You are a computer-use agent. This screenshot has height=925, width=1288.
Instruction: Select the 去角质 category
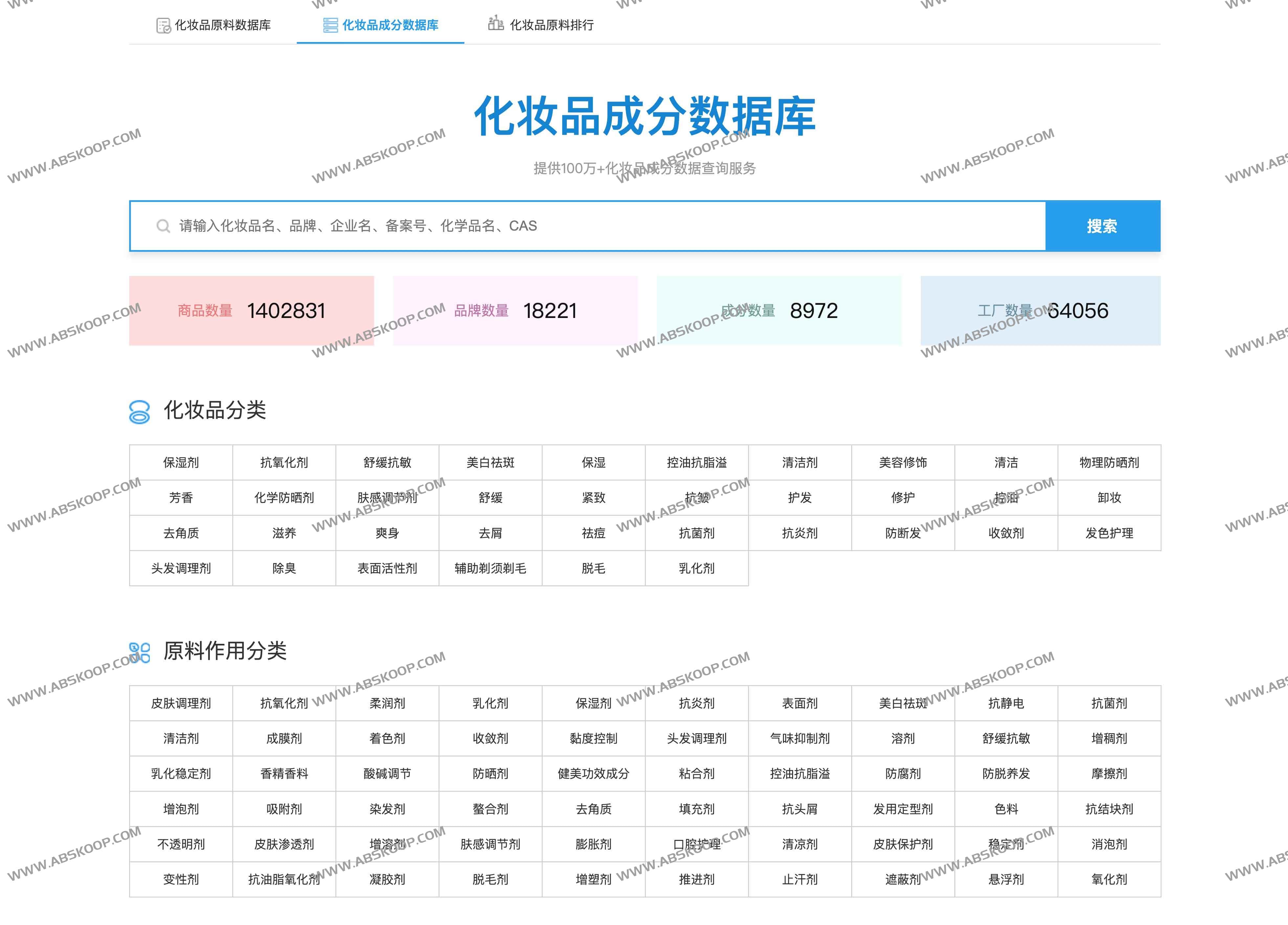(181, 533)
